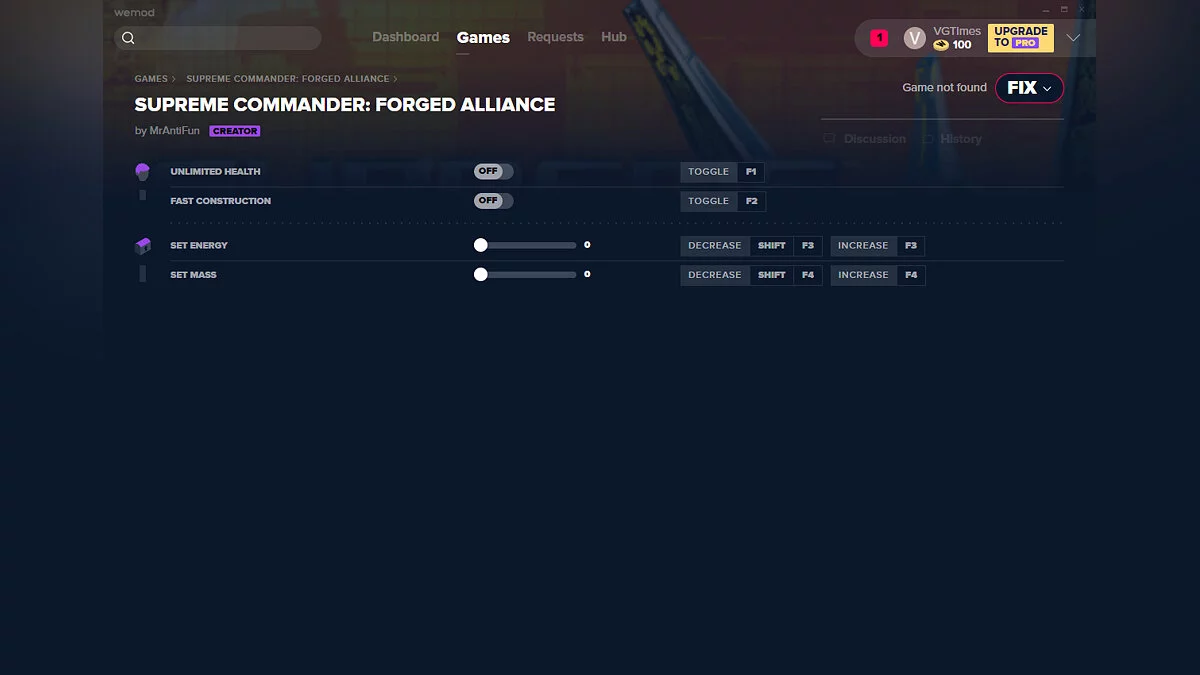Screen dimensions: 1200x675
Task: Click the purple chest resources category icon
Action: [x=142, y=246]
